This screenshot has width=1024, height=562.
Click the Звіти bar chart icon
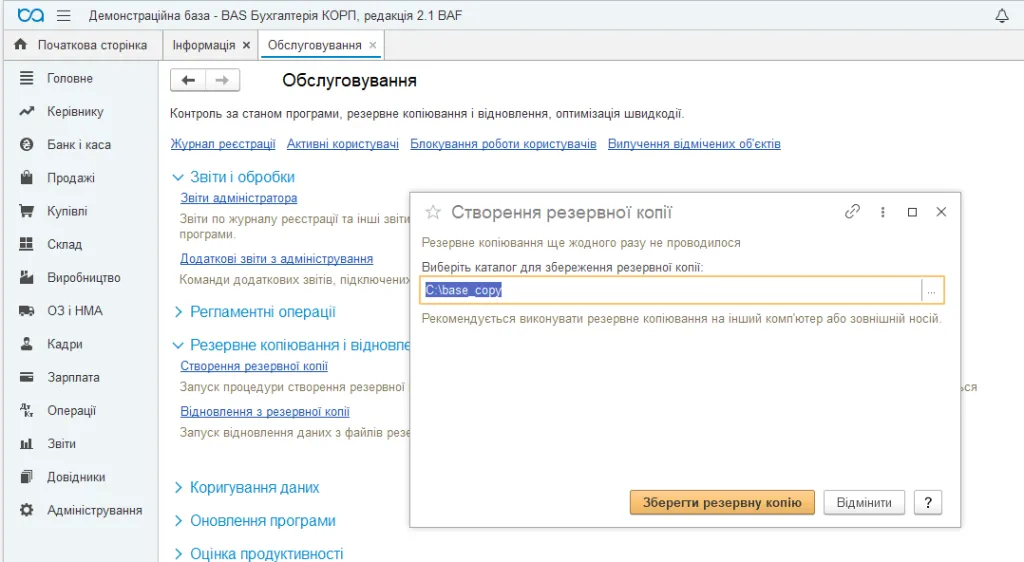coord(26,444)
